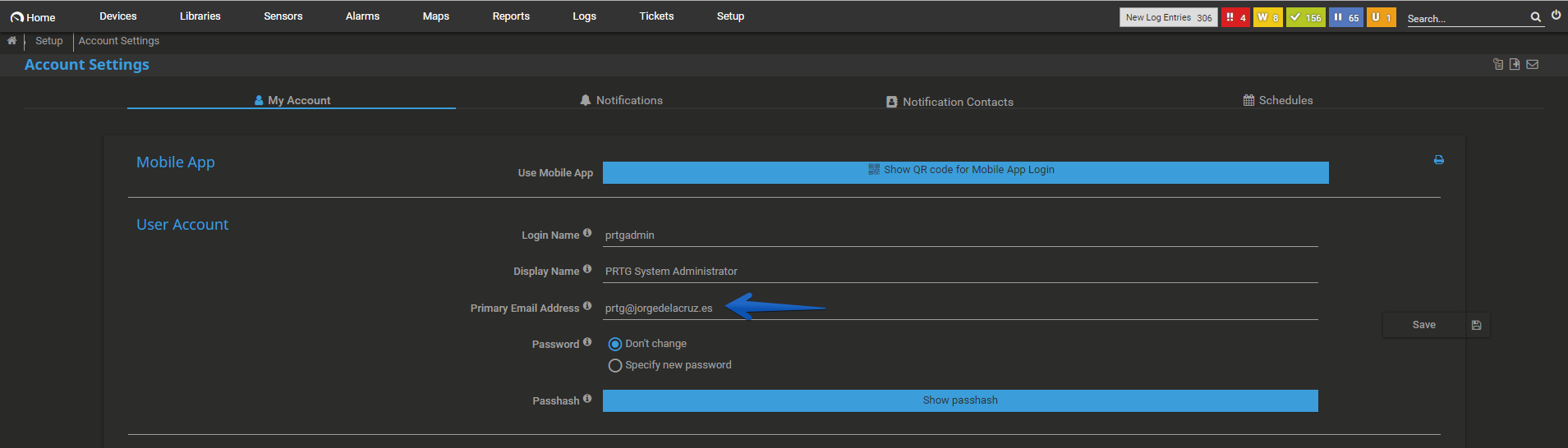Screen dimensions: 1568x448
Task: Switch to the Schedules tab
Action: point(1278,100)
